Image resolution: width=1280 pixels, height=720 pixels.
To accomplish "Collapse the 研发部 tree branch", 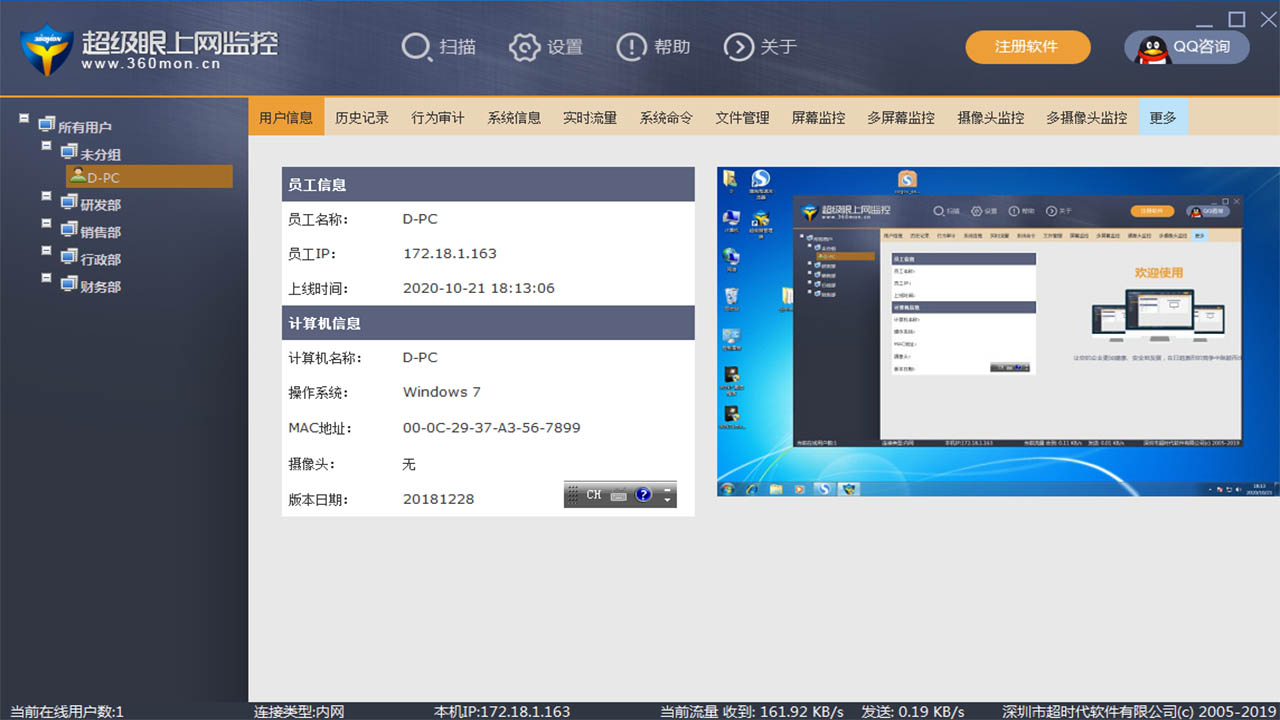I will pos(46,196).
